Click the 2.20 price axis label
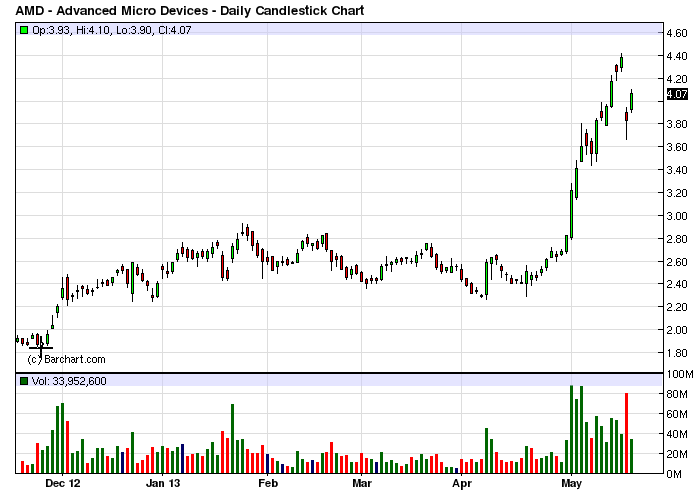Viewport: 699px width, 493px height. (x=677, y=307)
